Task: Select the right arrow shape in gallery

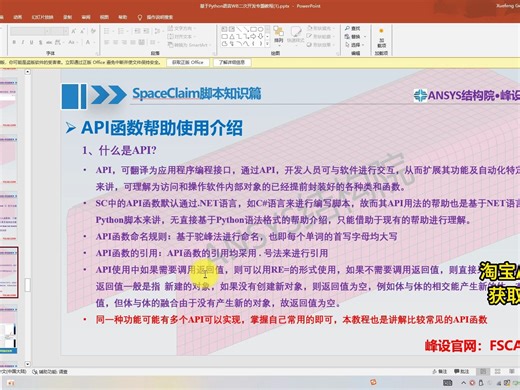Action: [253, 36]
